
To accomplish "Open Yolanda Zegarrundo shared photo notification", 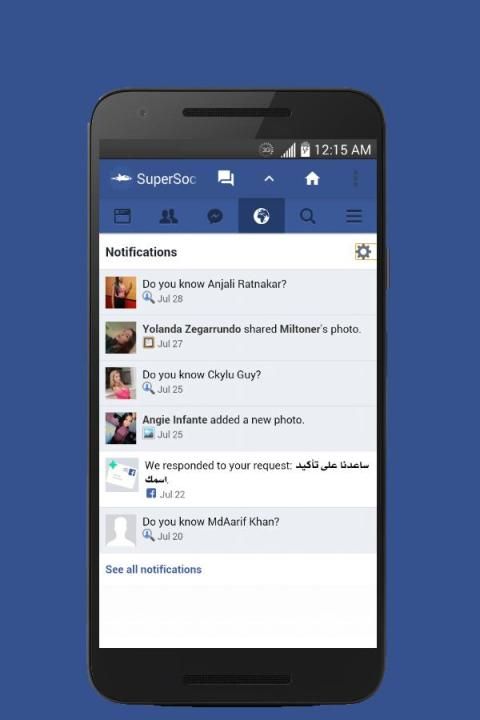I will [238, 338].
